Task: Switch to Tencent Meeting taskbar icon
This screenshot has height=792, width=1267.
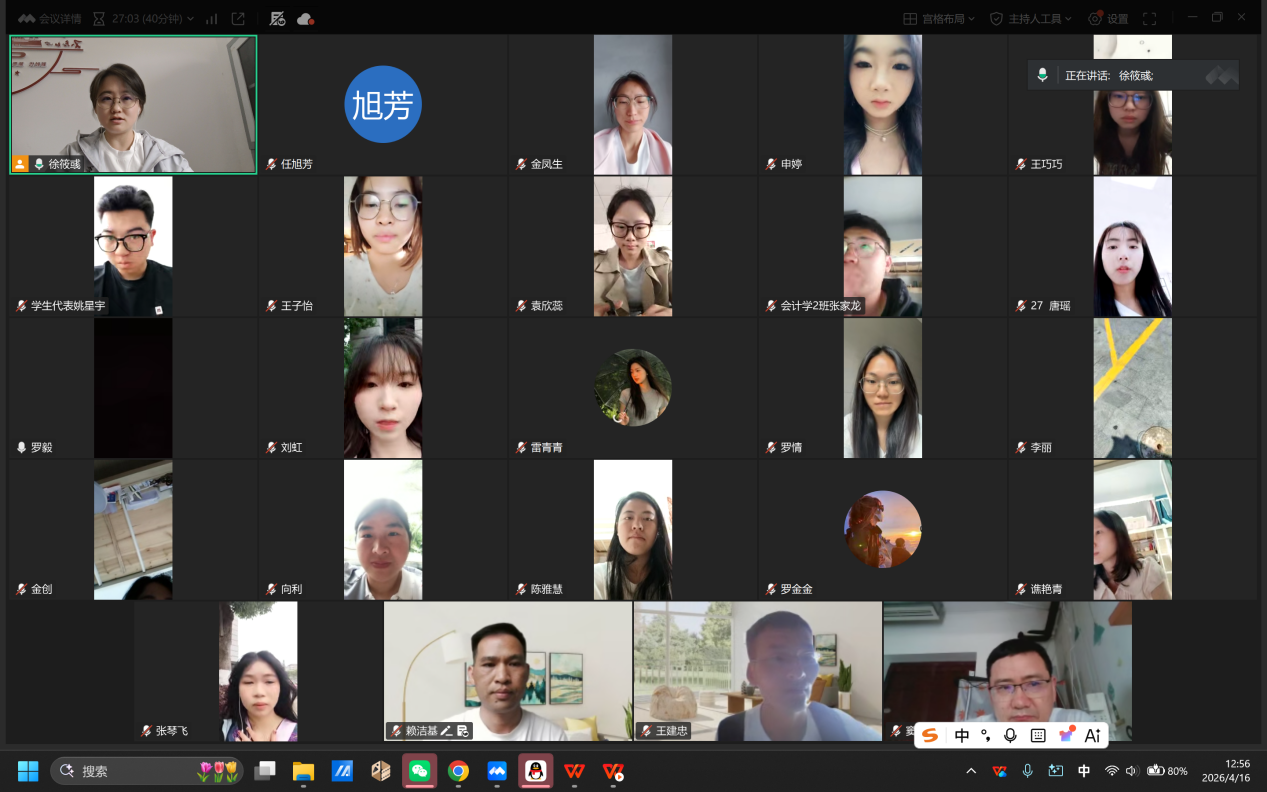Action: tap(497, 771)
